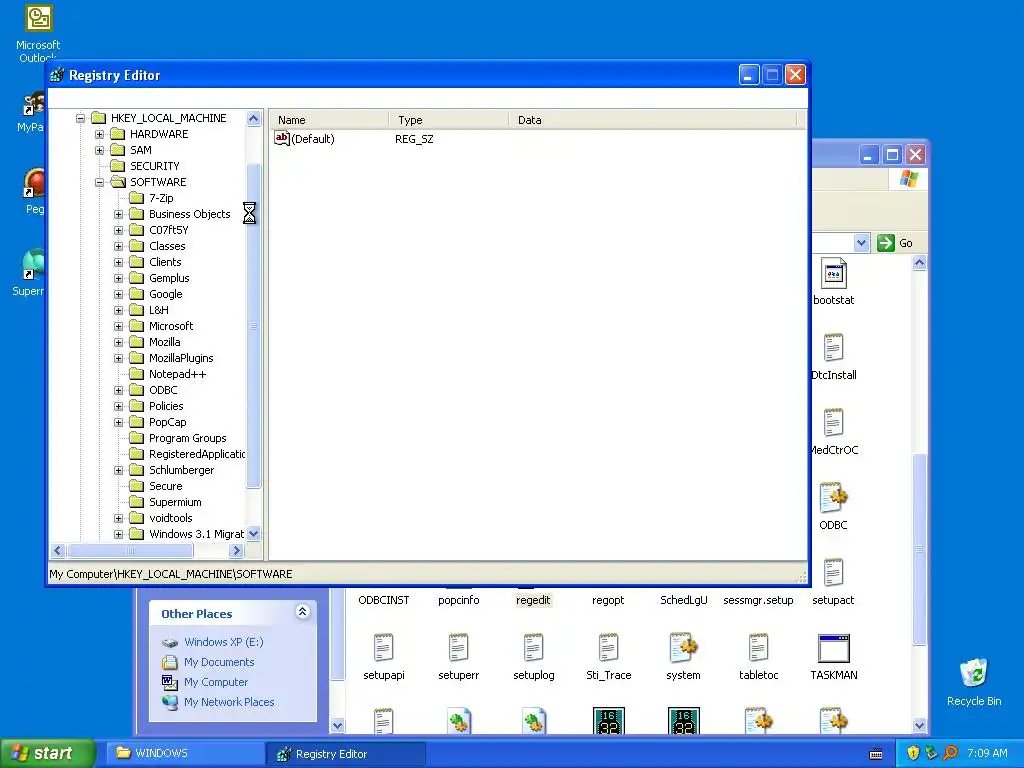Screen dimensions: 1024x768
Task: Select the TASKMAN application icon
Action: [x=833, y=648]
